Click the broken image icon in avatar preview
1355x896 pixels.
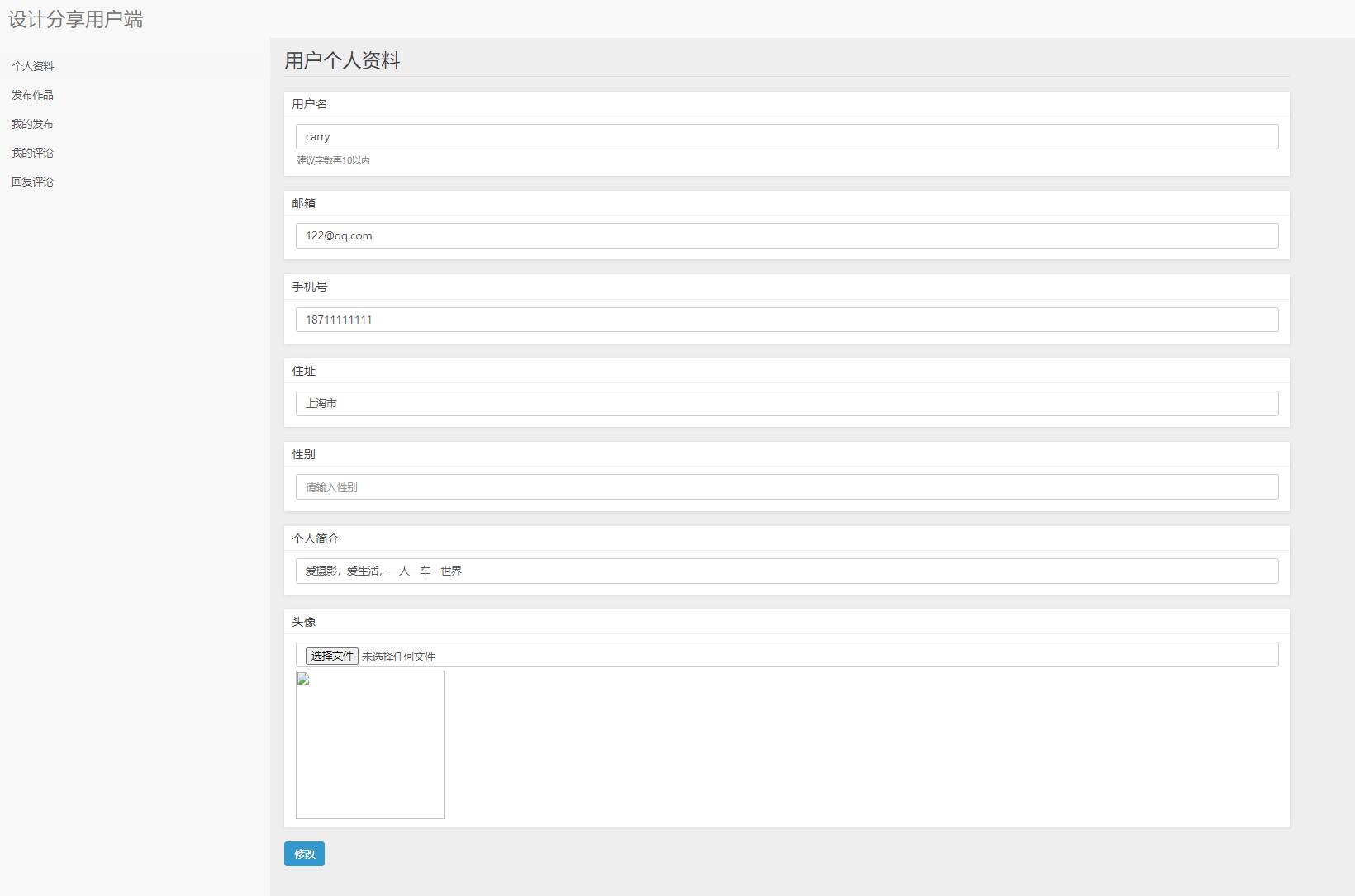click(x=303, y=679)
